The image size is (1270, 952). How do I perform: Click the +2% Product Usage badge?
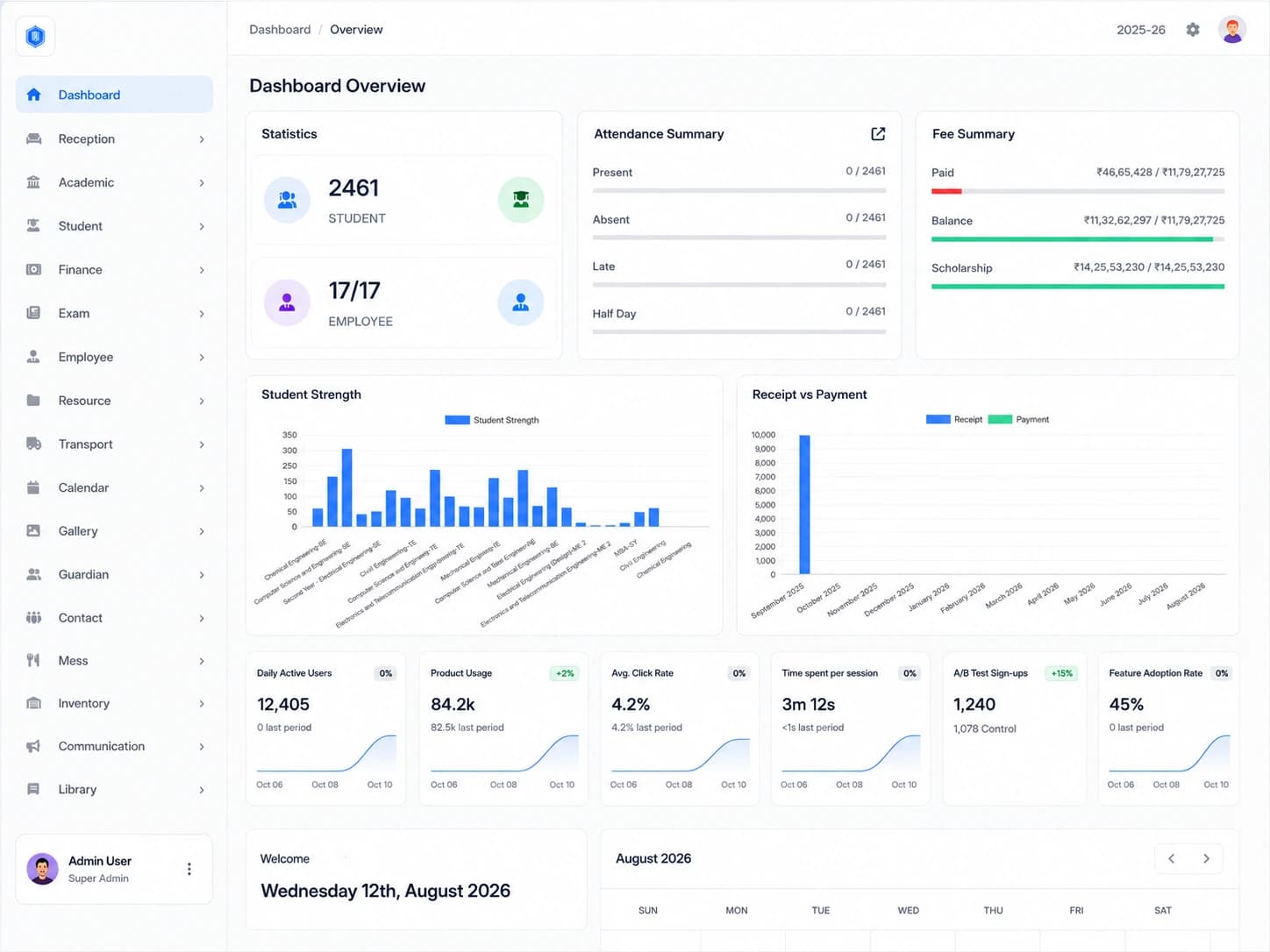point(565,673)
